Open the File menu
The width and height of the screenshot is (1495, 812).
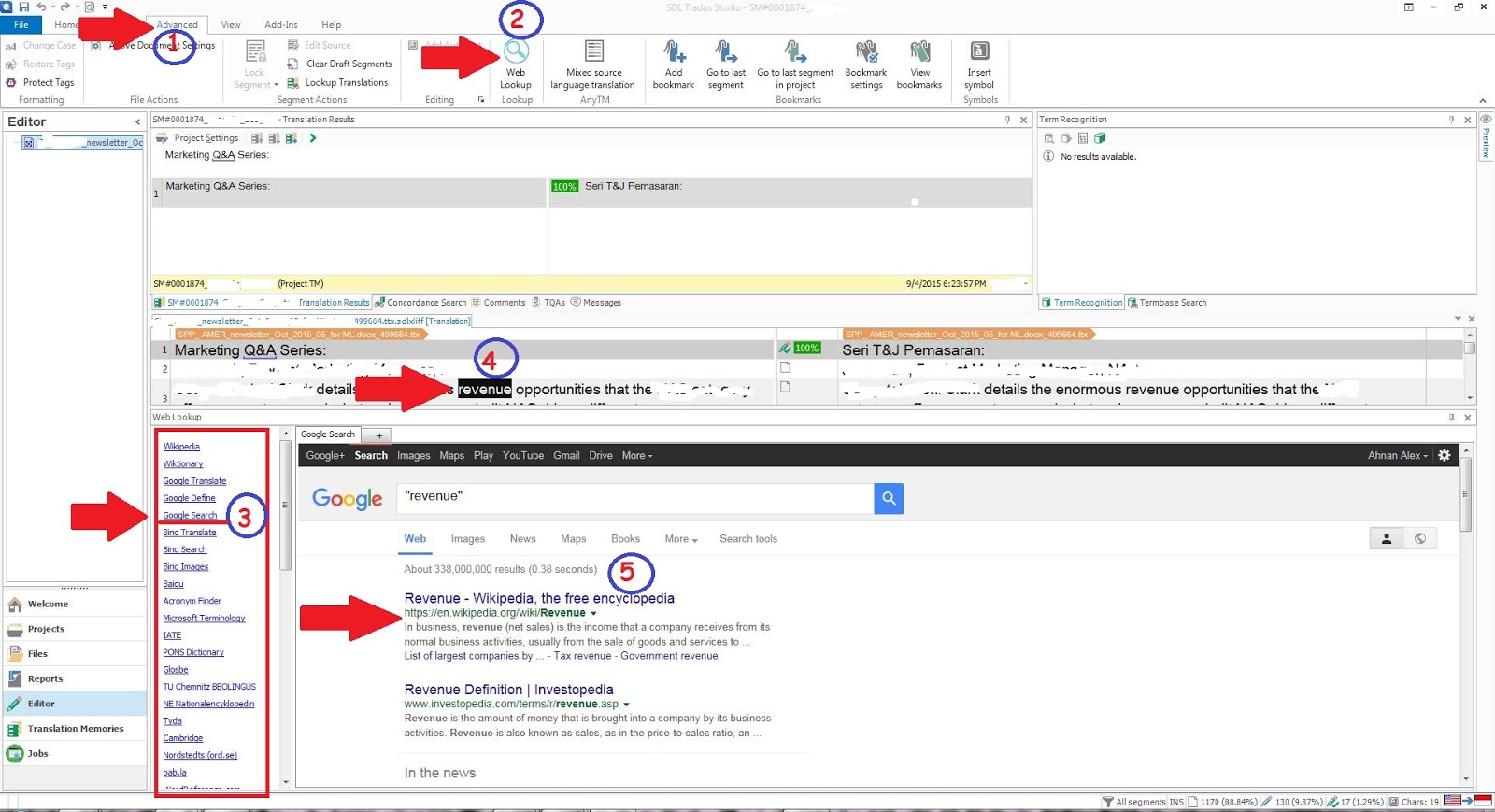pos(21,24)
